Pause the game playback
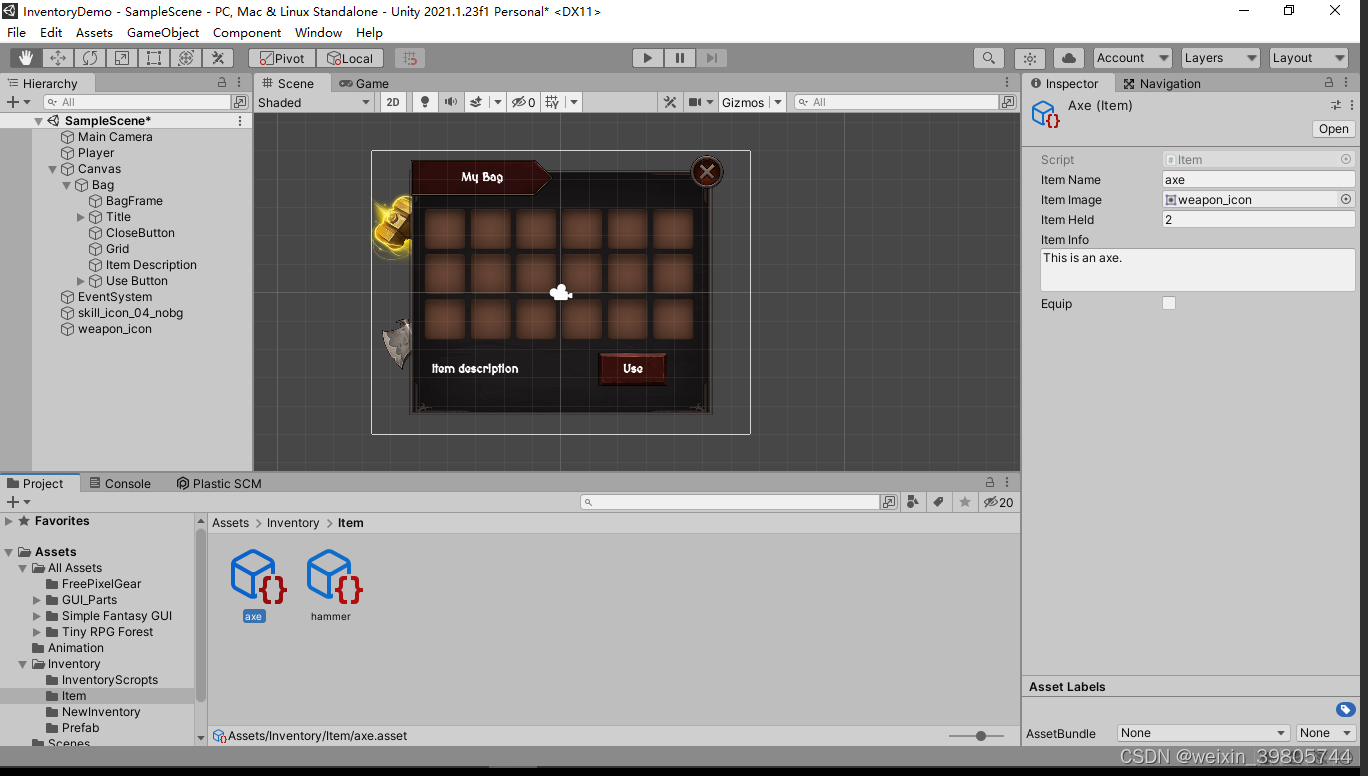The height and width of the screenshot is (776, 1368). (x=680, y=58)
